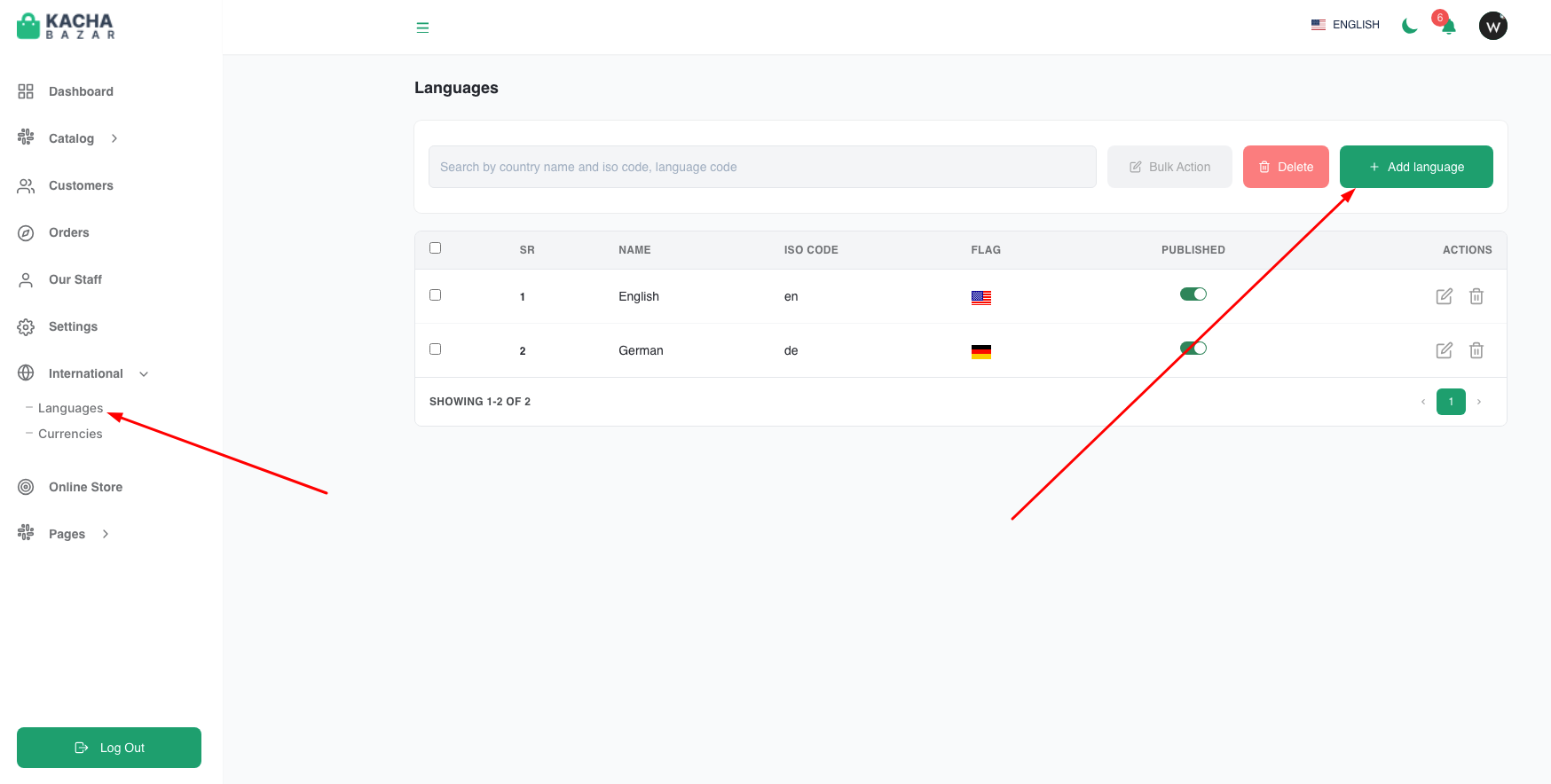Click the Pages sidebar icon

26,533
